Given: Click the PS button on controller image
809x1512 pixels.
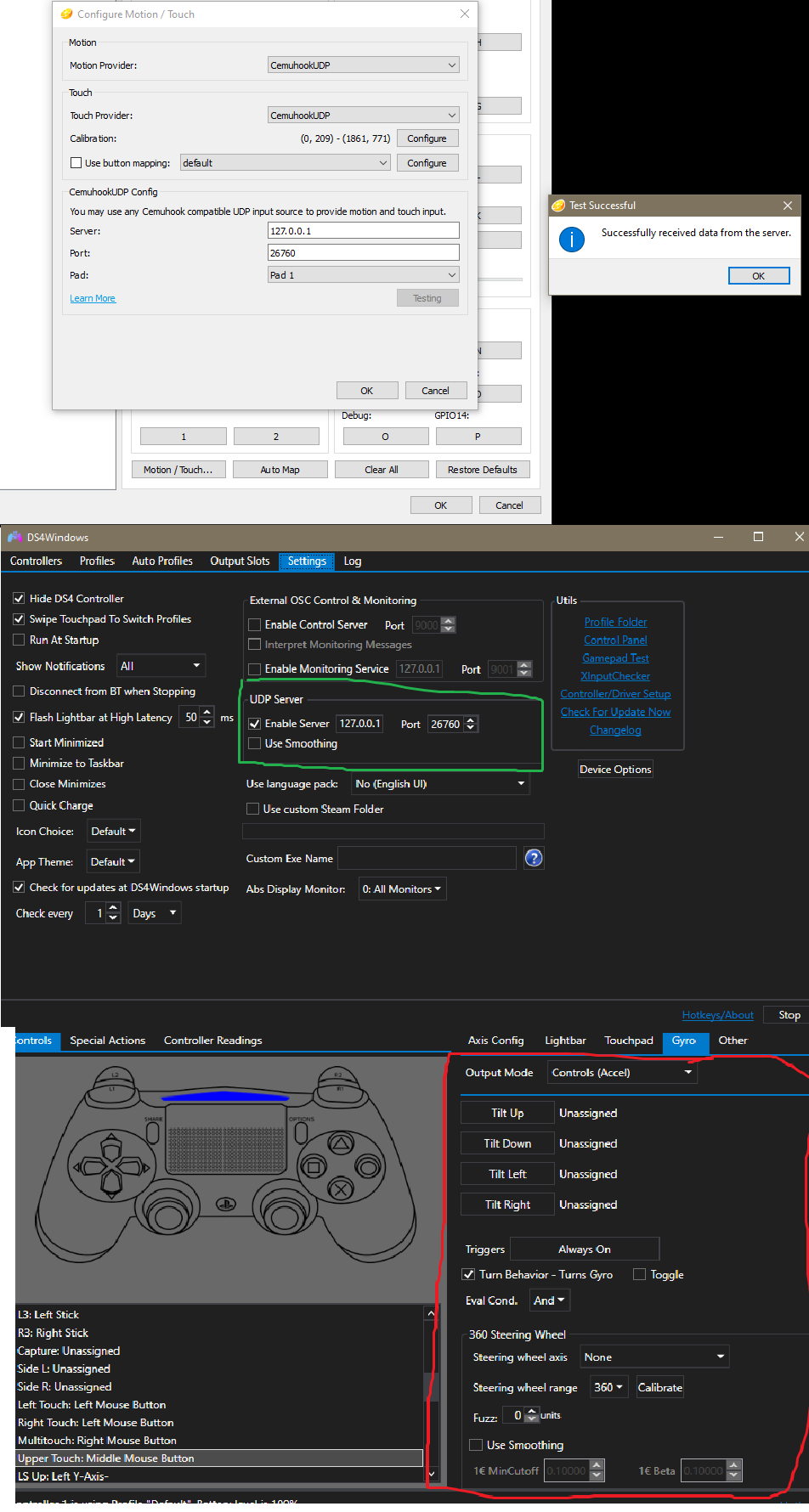Looking at the screenshot, I should coord(226,1203).
